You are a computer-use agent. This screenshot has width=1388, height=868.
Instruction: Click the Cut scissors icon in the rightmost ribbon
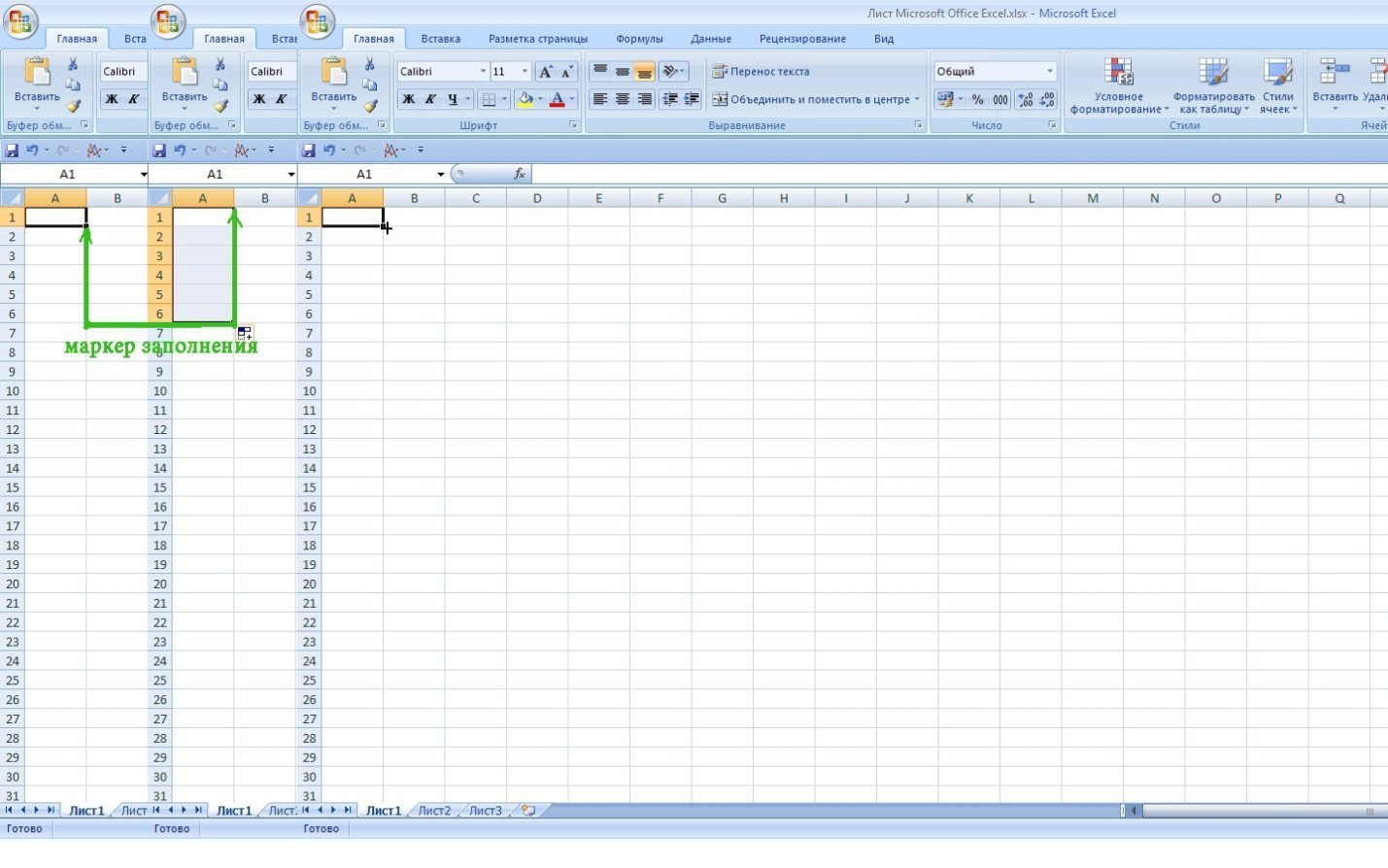369,64
